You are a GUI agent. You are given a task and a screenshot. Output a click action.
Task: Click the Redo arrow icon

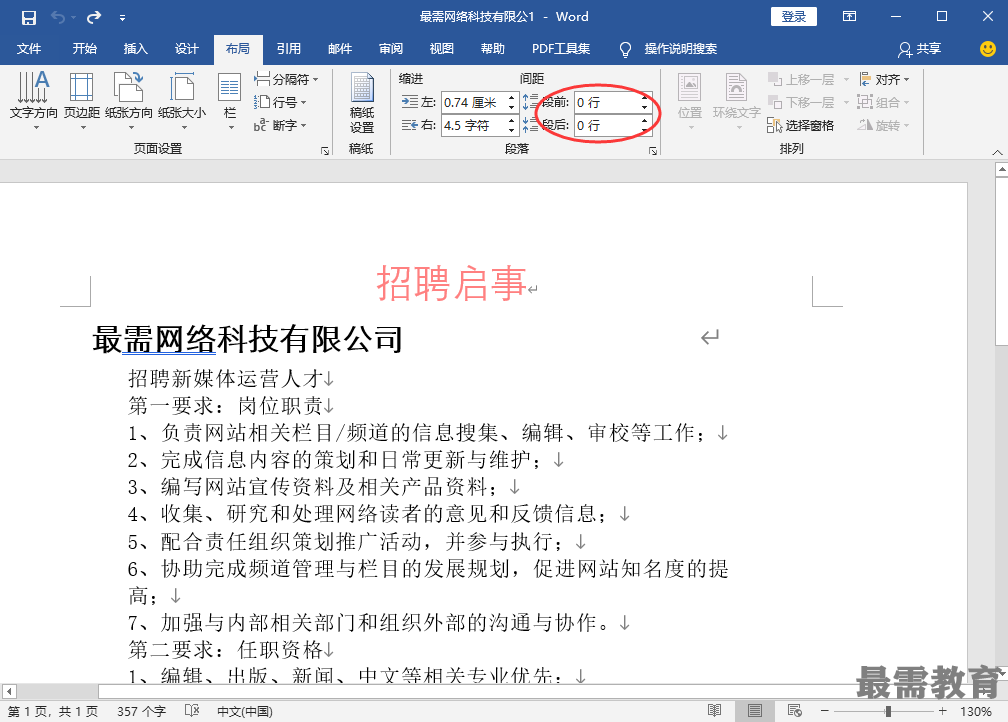(94, 17)
